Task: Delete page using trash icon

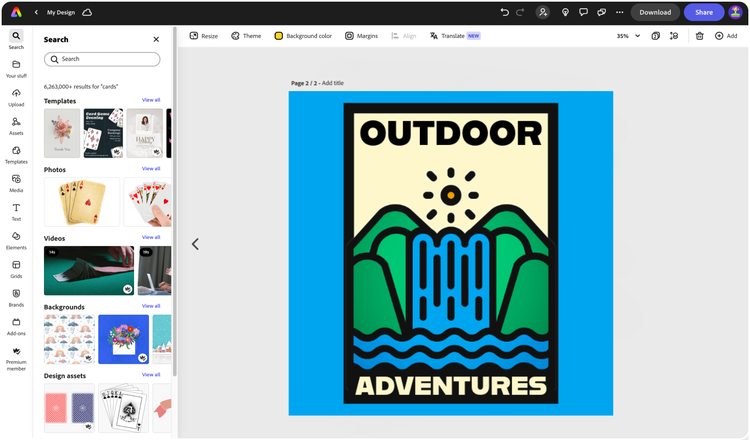Action: [x=700, y=36]
